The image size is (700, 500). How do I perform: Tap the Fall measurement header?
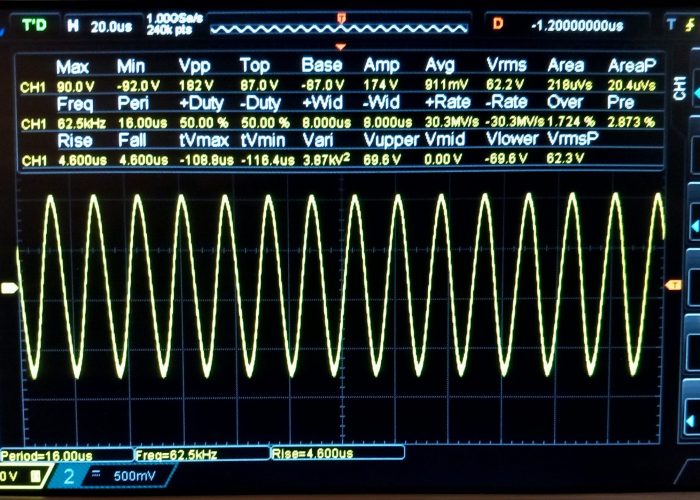point(132,141)
